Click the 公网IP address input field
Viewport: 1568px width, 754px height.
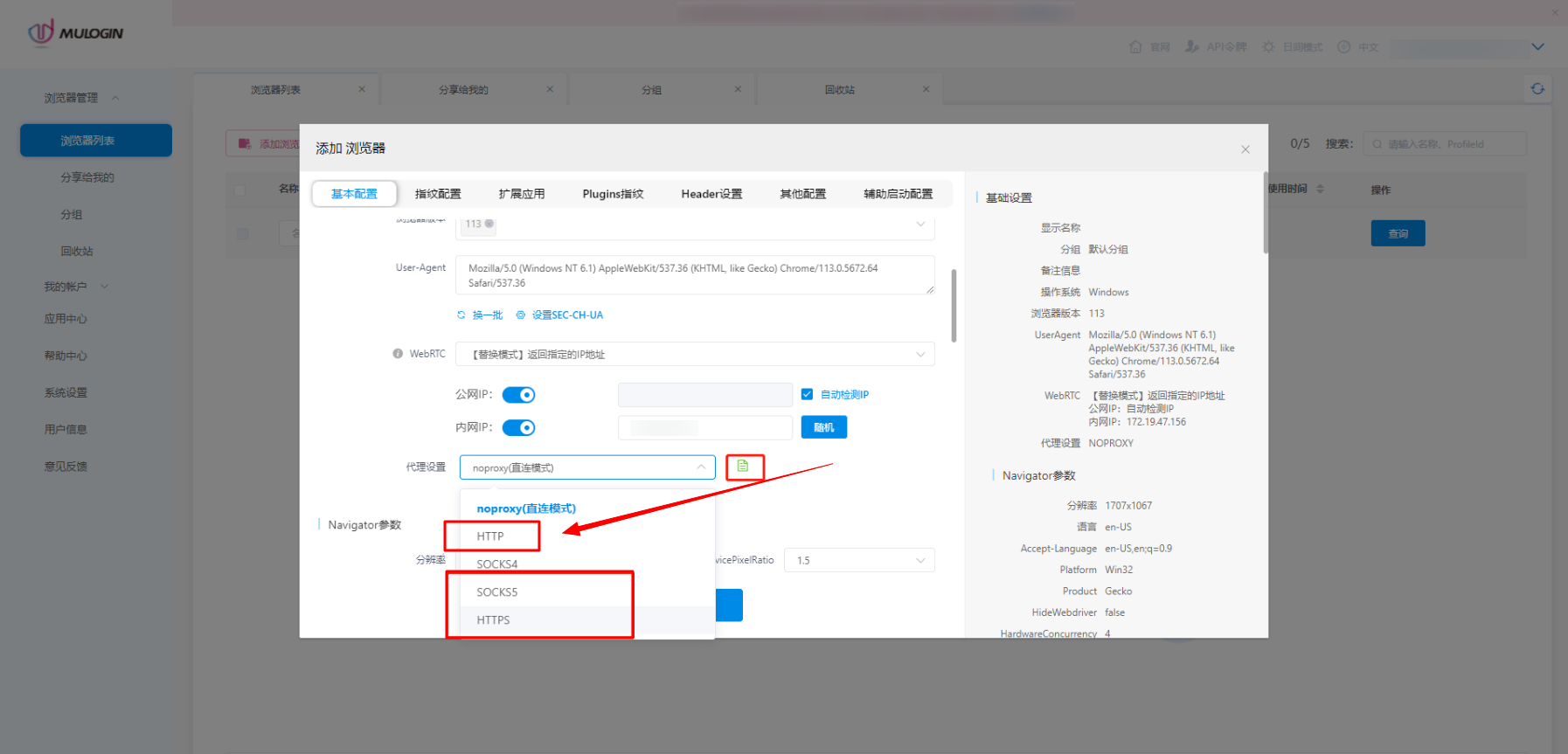click(705, 395)
